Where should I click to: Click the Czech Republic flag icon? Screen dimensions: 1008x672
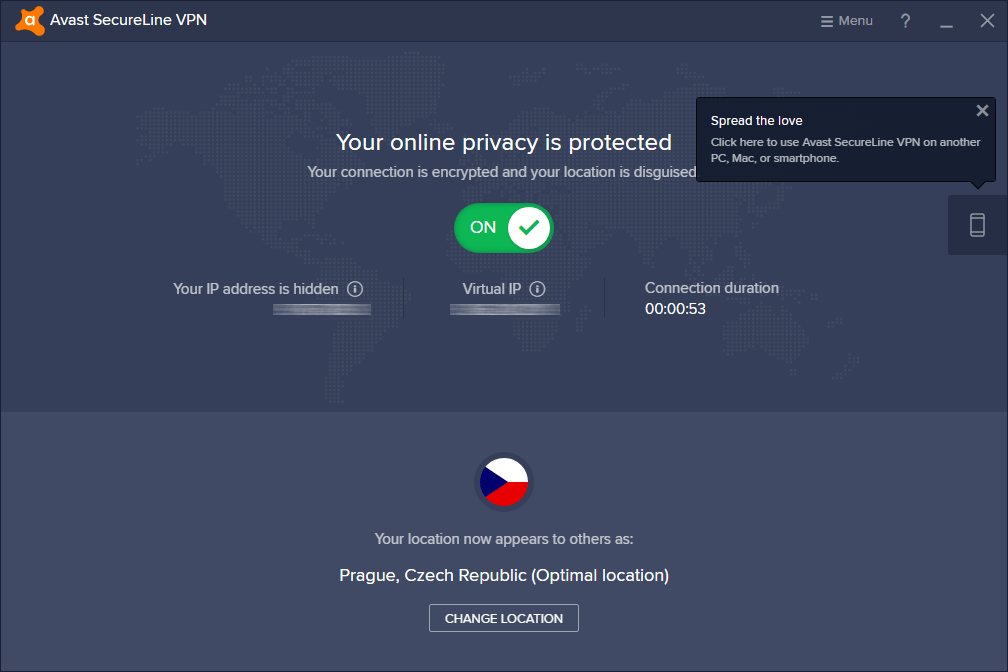coord(503,482)
